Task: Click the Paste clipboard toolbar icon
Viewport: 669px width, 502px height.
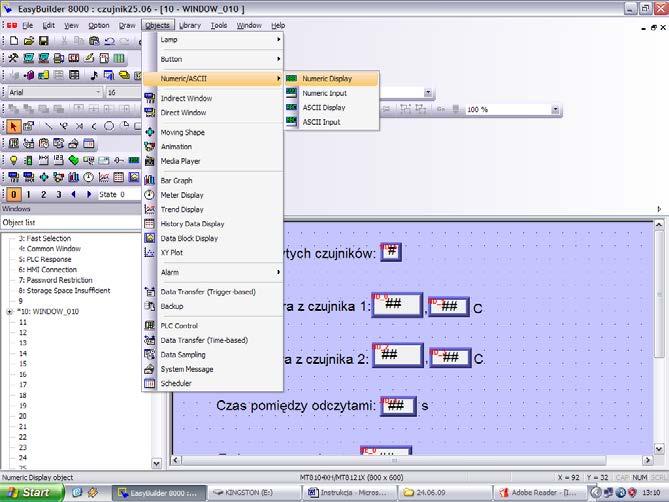Action: tap(94, 41)
